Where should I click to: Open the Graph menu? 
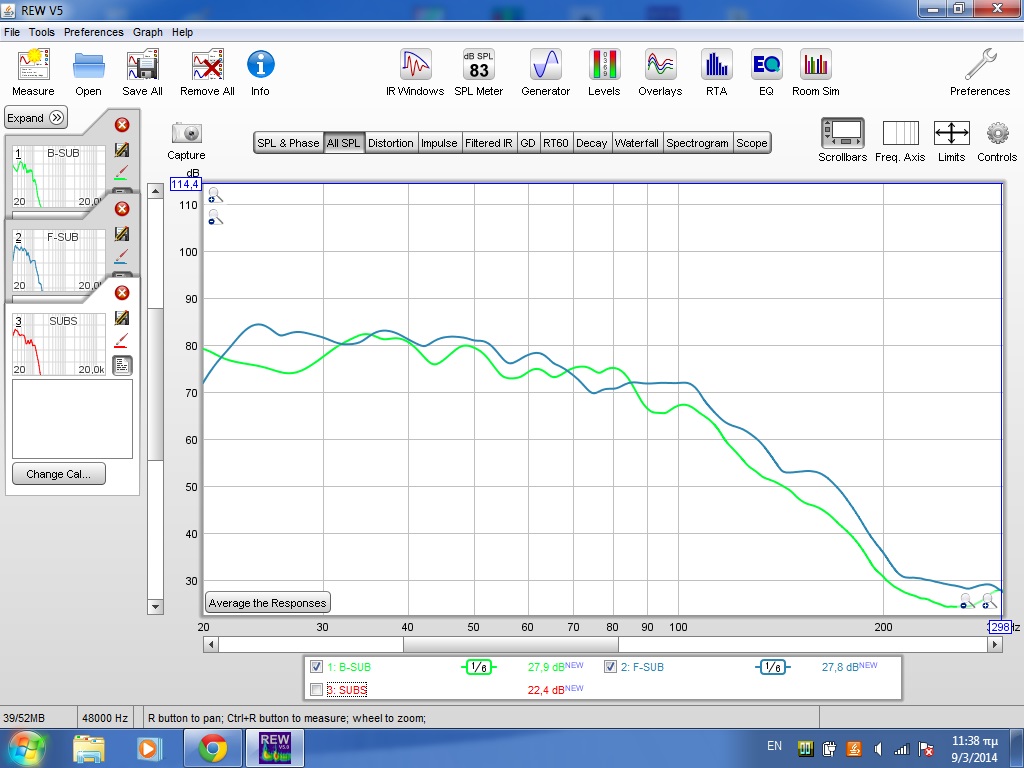point(148,32)
